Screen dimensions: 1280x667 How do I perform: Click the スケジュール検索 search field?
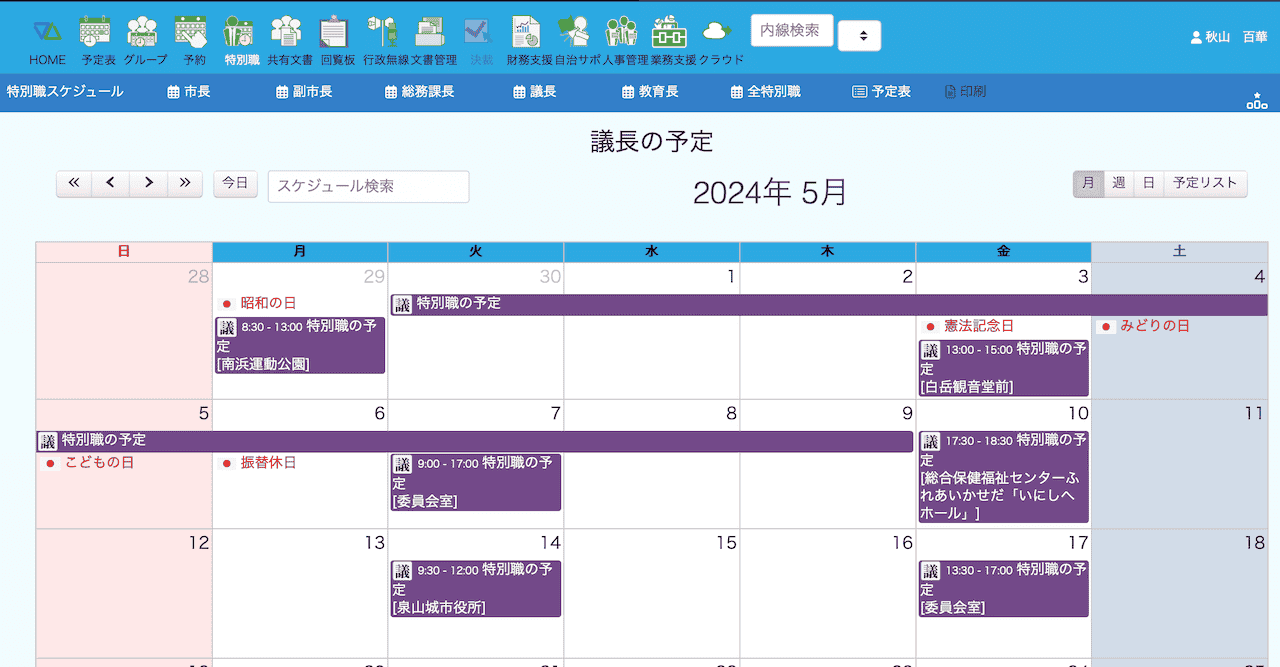368,186
